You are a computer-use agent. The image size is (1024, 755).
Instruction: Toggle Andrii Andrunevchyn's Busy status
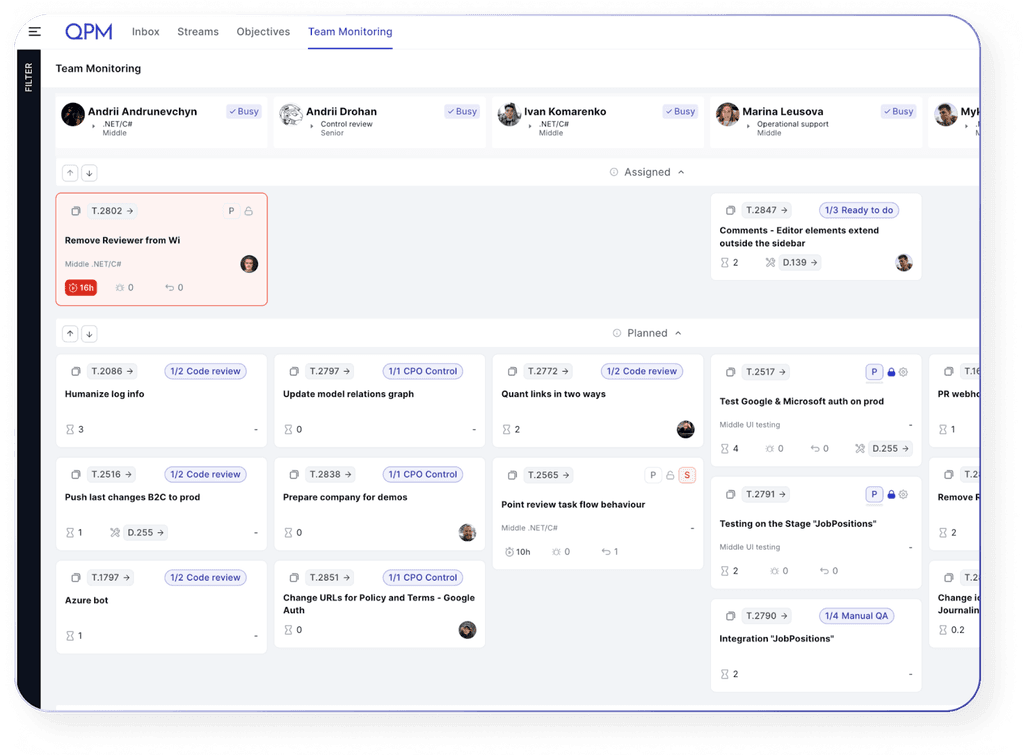pos(243,111)
